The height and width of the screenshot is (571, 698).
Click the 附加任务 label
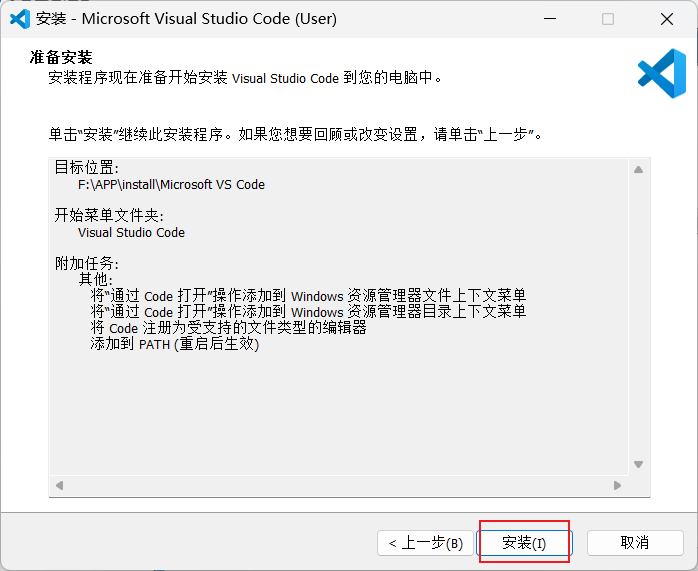coord(87,264)
